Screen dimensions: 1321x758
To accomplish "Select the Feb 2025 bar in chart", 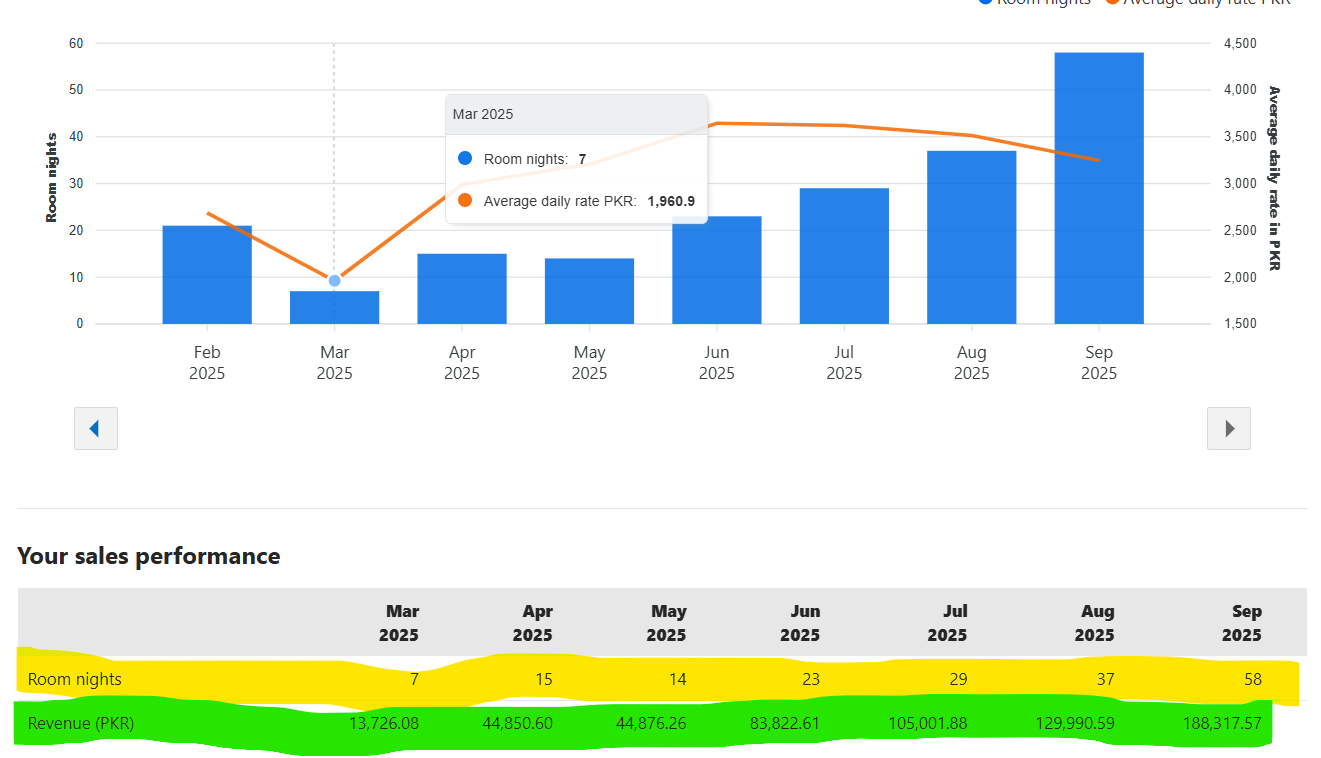I will click(x=207, y=275).
